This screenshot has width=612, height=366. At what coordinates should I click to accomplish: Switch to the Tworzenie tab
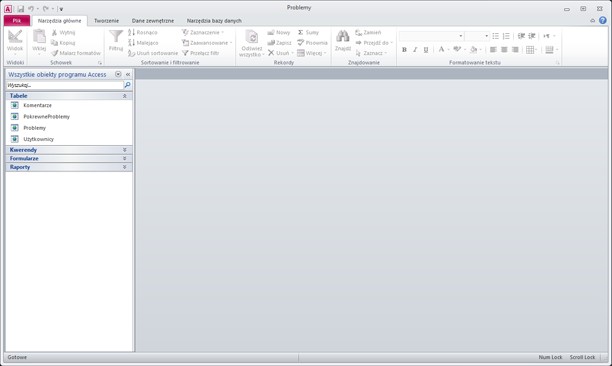(x=106, y=21)
